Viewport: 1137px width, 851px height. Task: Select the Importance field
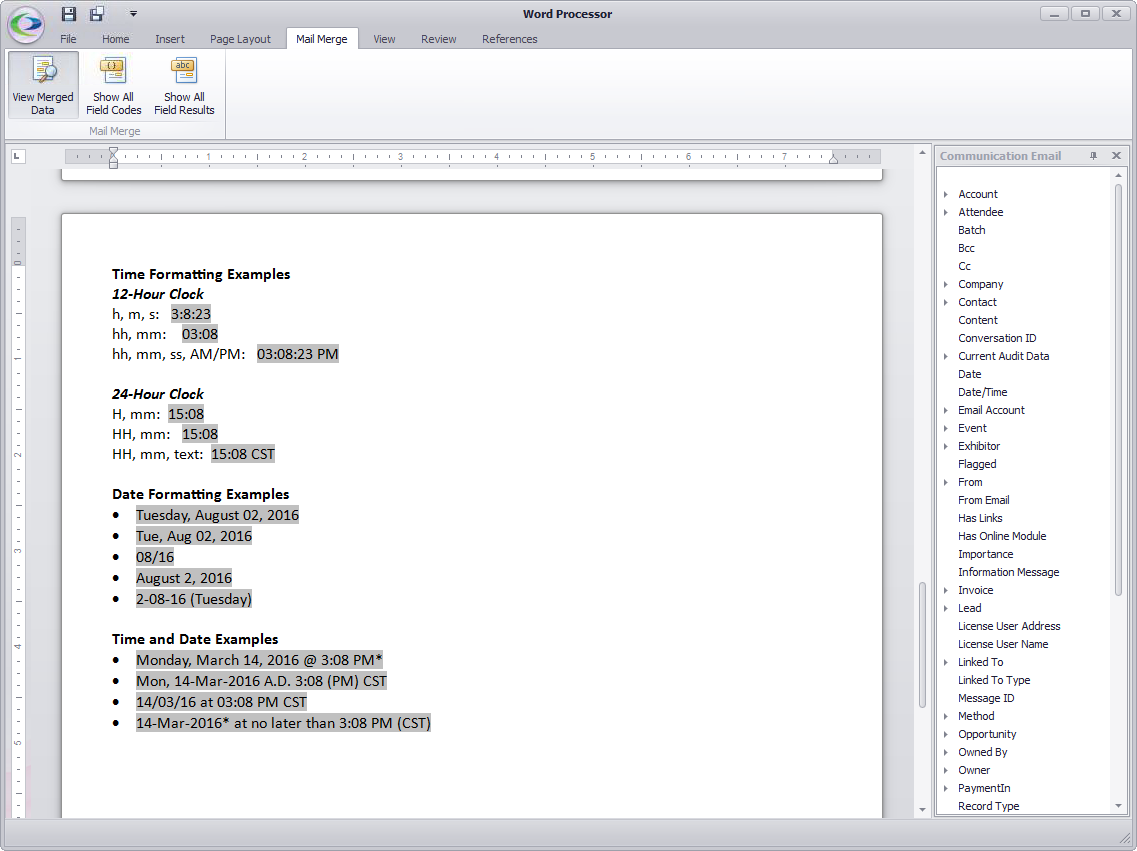pos(985,555)
